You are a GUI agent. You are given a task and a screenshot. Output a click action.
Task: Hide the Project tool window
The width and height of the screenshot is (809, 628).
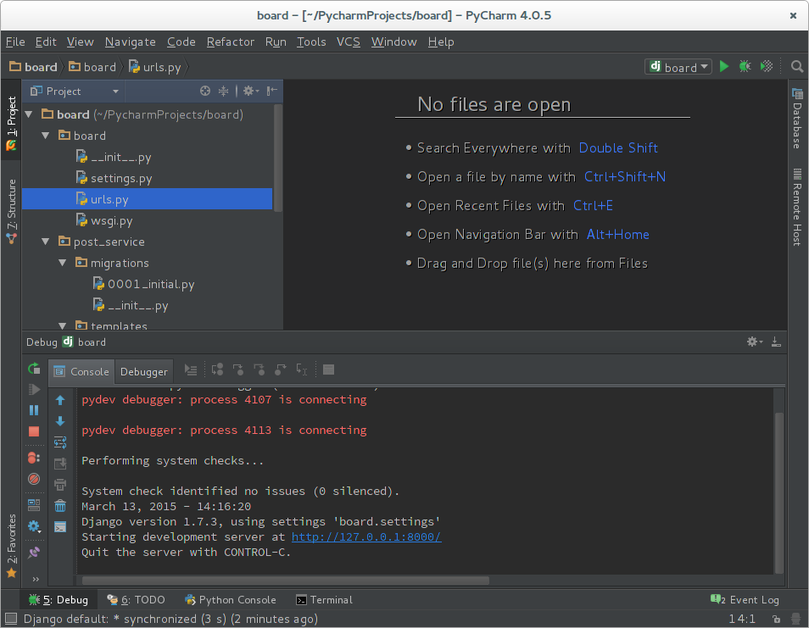[272, 91]
